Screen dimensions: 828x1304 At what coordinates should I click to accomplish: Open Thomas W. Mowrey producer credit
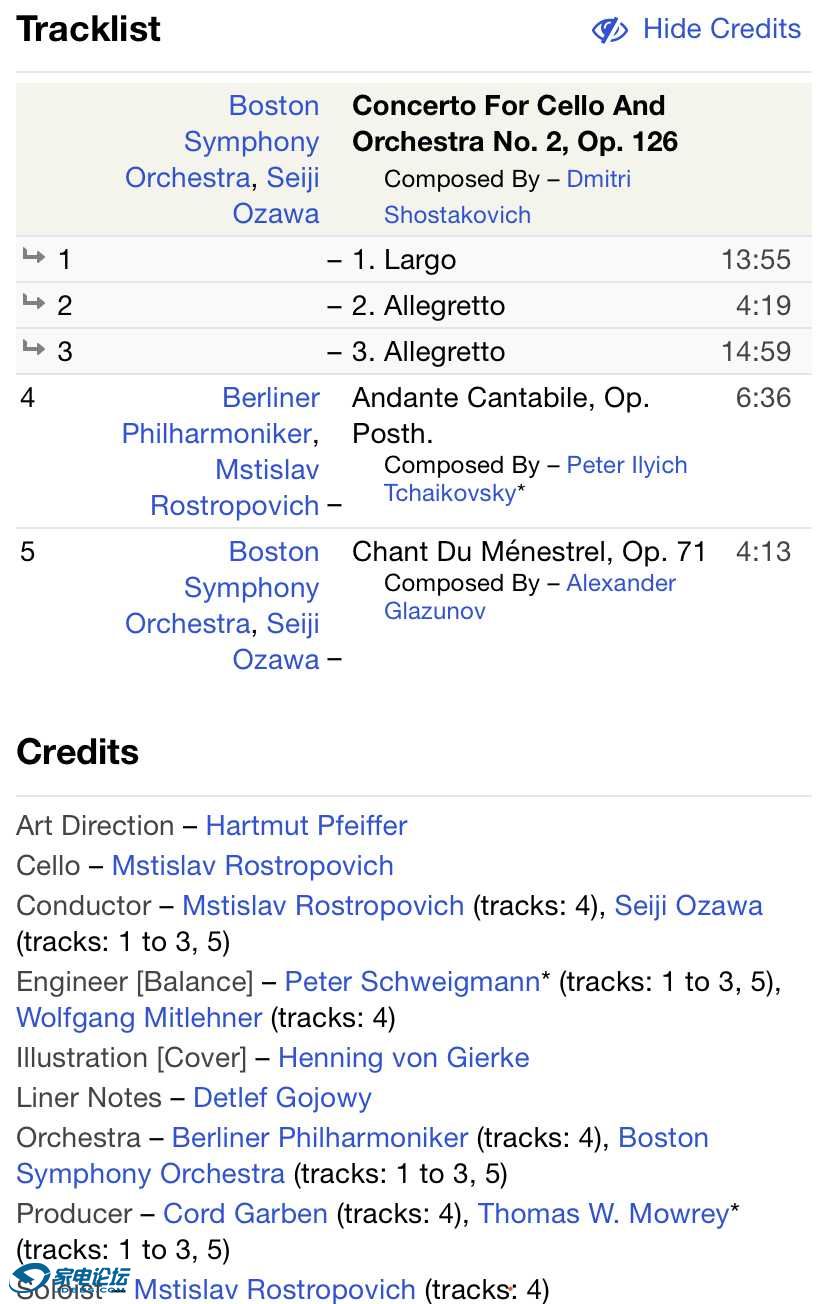(604, 1214)
